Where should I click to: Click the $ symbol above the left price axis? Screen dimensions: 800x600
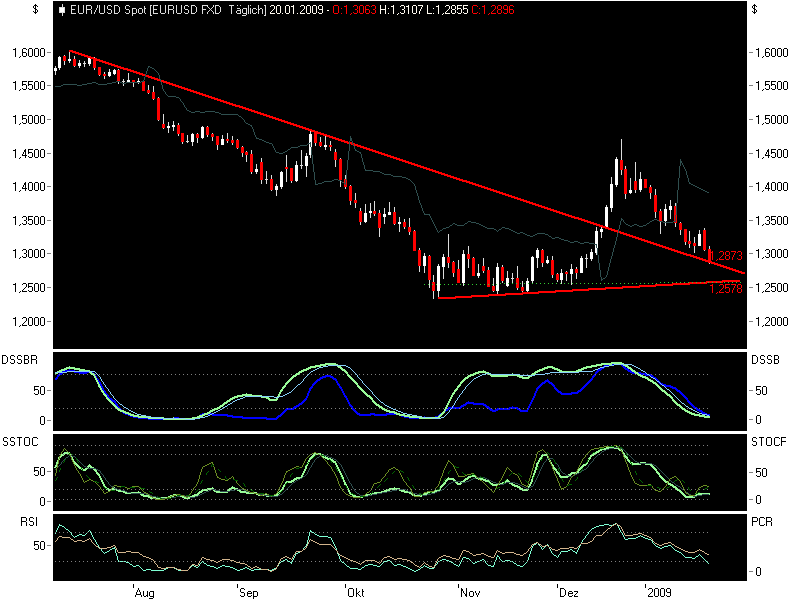[x=35, y=9]
